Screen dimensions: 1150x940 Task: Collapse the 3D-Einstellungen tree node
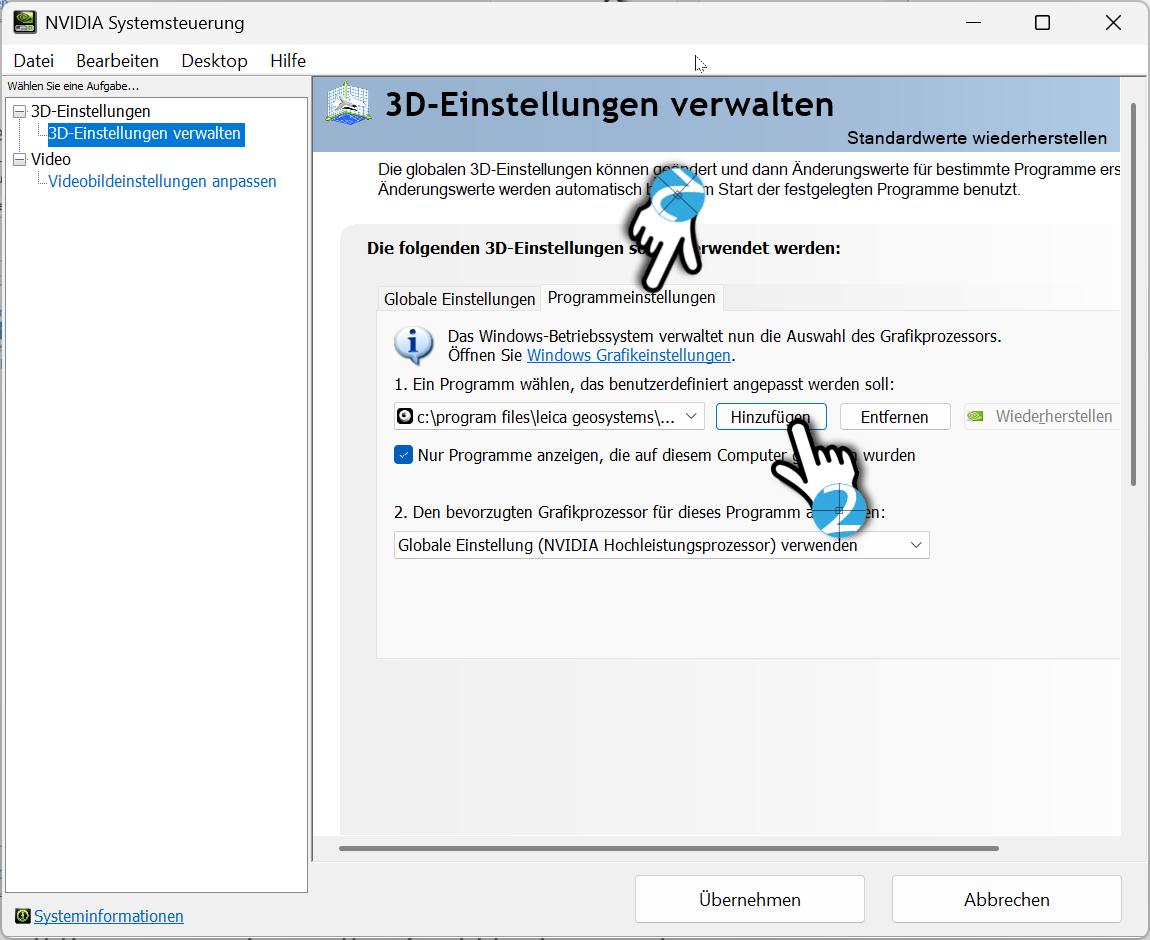click(x=20, y=111)
